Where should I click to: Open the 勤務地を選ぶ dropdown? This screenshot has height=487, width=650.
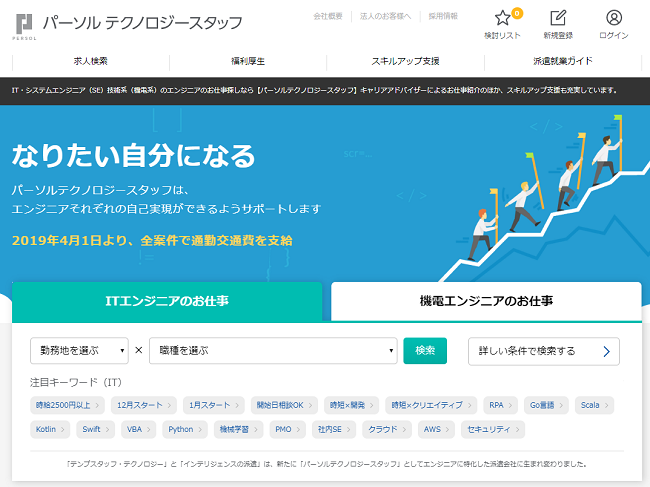pos(80,351)
